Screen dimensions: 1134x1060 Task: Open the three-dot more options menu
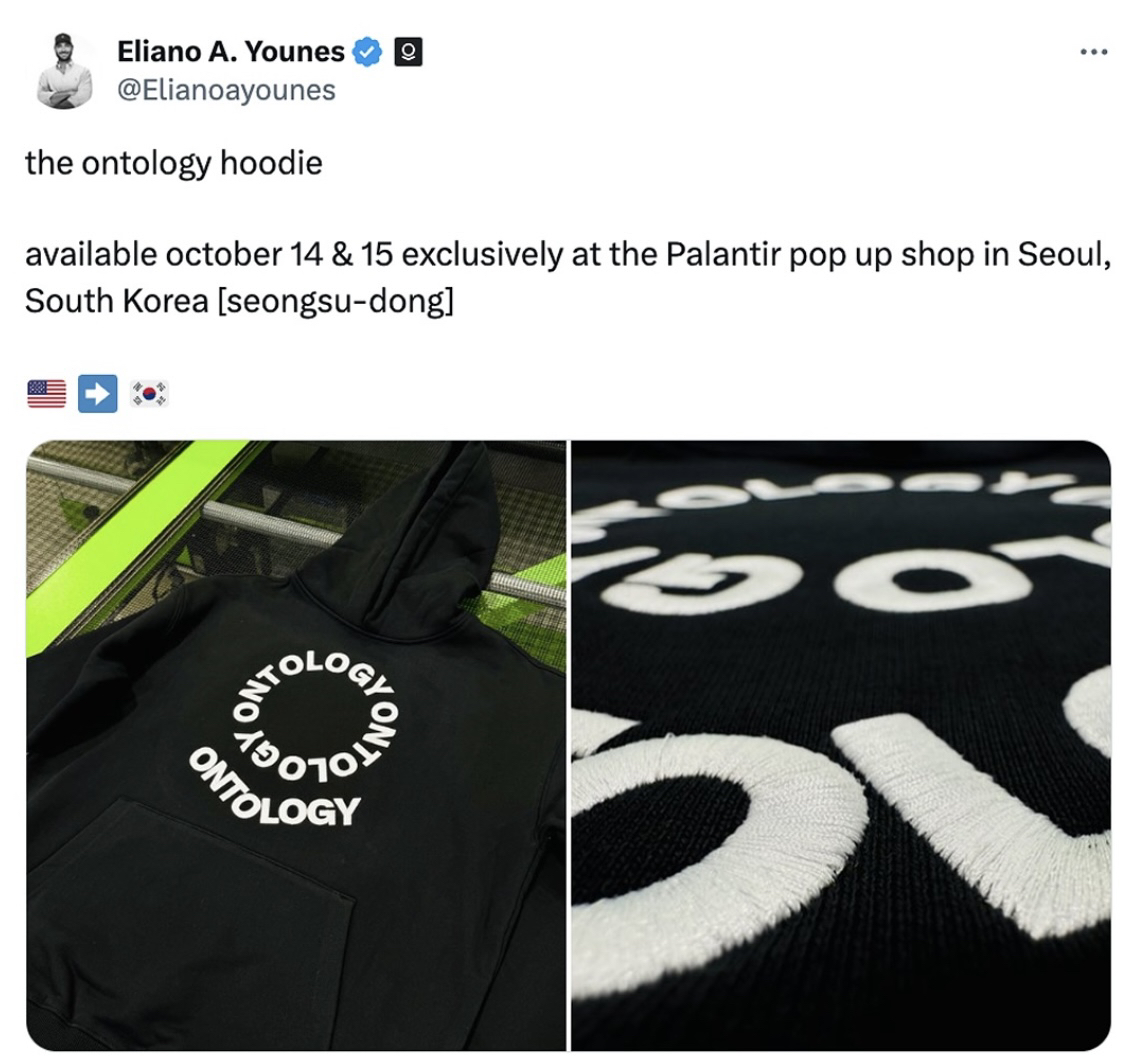[1094, 51]
